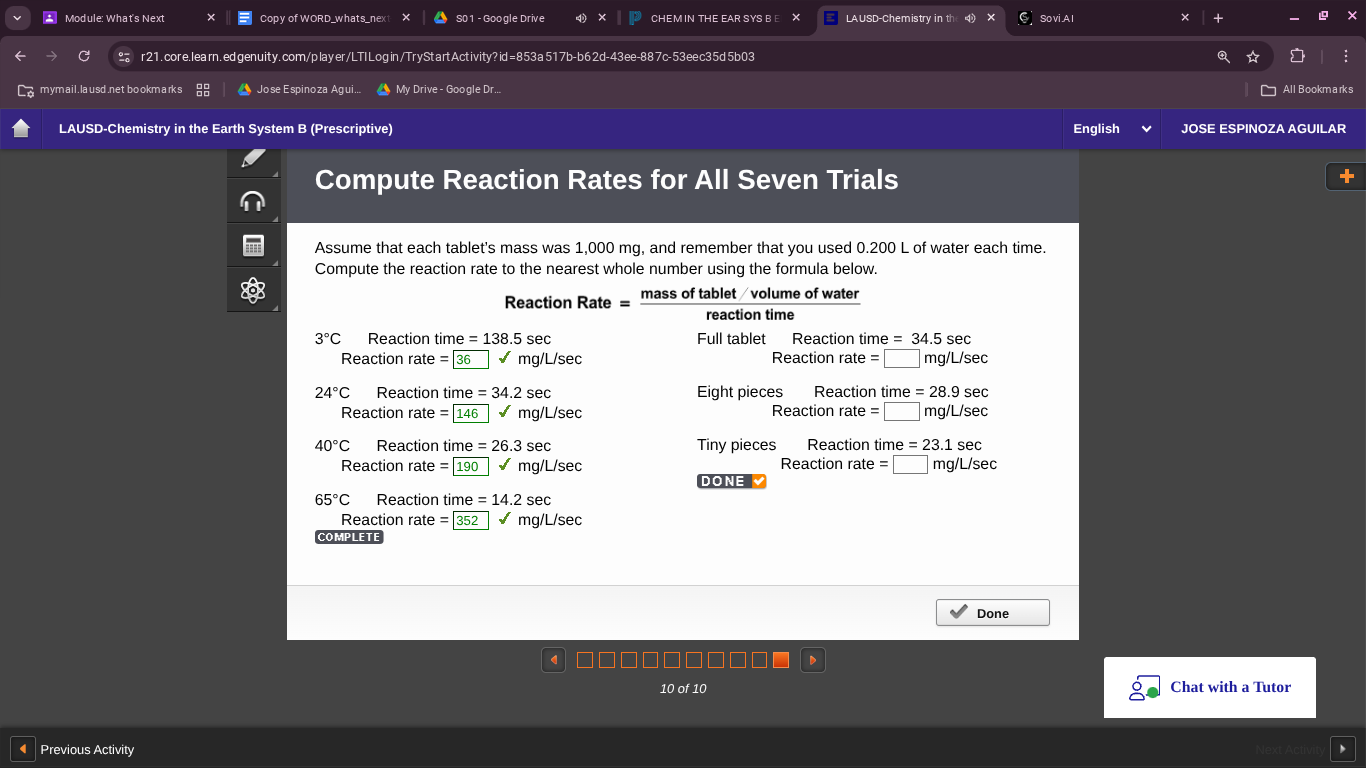Click the home icon in the course header
The width and height of the screenshot is (1366, 768).
click(20, 128)
